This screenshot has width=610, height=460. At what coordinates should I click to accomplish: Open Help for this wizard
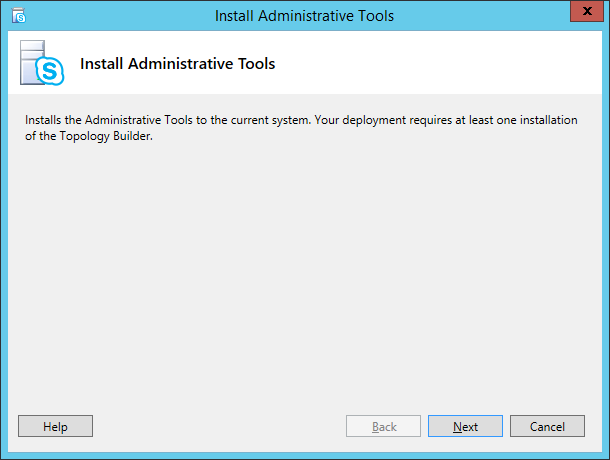click(x=55, y=426)
